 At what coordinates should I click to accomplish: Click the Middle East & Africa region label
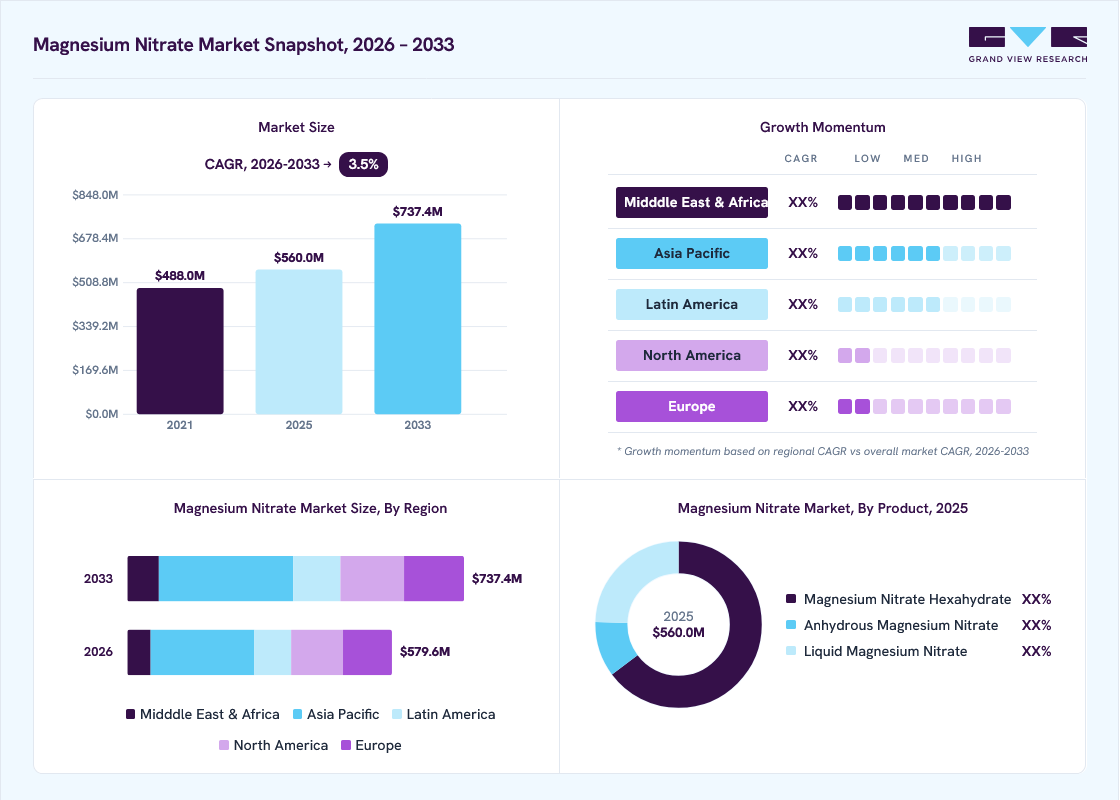(x=691, y=202)
